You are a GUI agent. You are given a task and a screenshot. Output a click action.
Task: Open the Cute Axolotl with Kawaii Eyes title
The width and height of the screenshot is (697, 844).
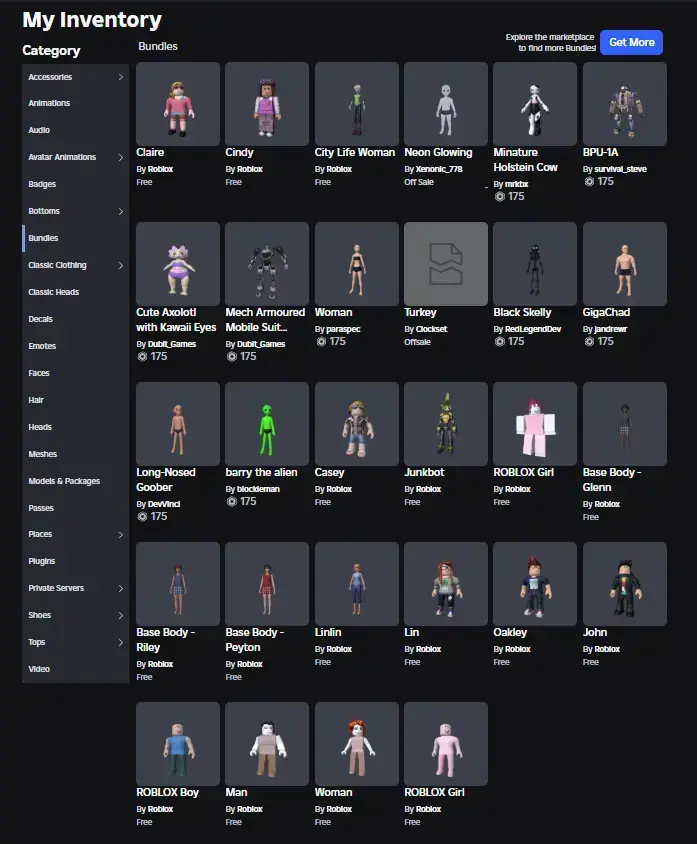(176, 320)
